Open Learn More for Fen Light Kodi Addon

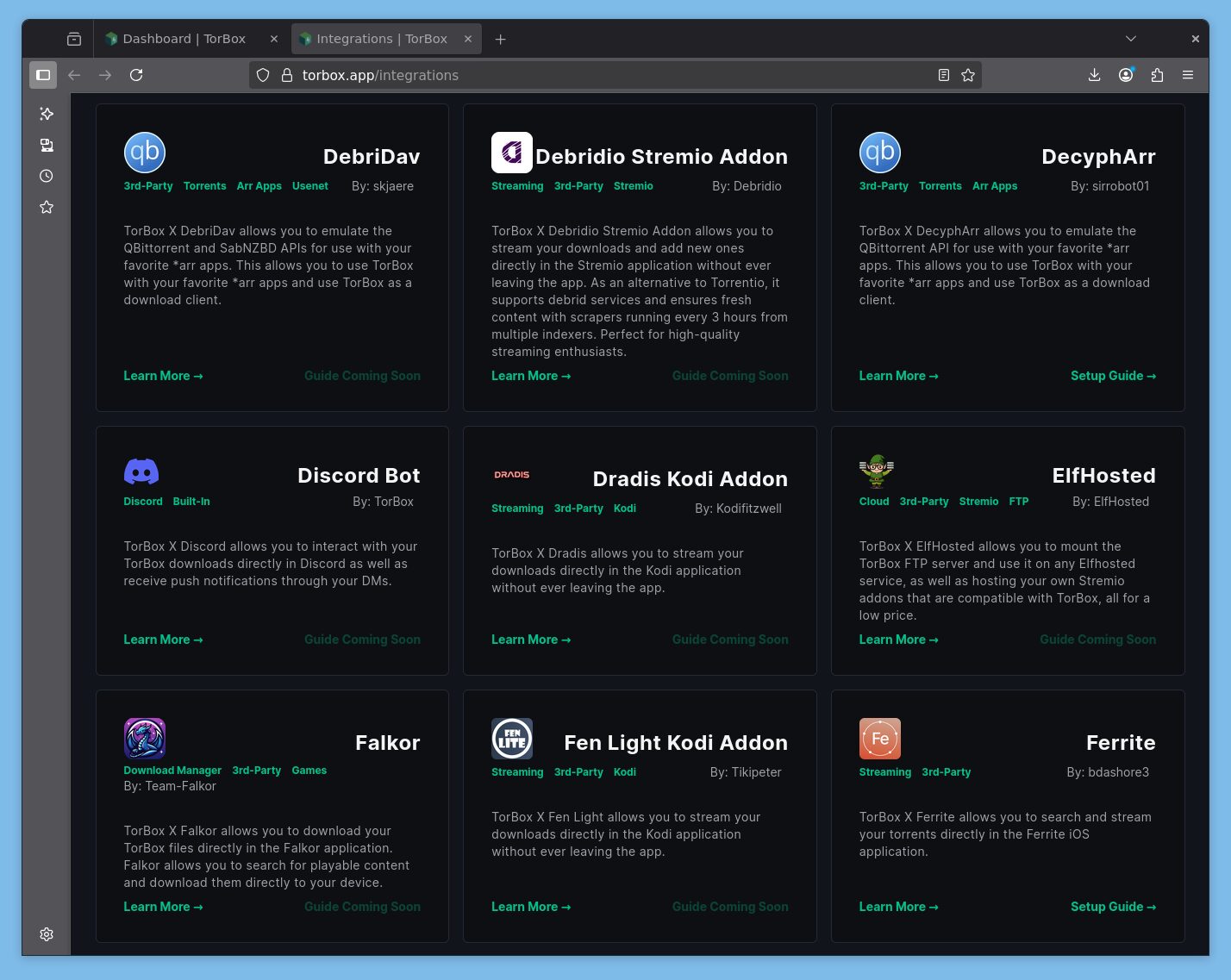[x=531, y=907]
